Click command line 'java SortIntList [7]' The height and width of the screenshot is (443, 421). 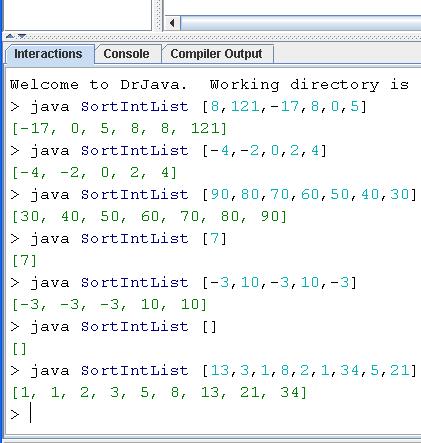(118, 239)
